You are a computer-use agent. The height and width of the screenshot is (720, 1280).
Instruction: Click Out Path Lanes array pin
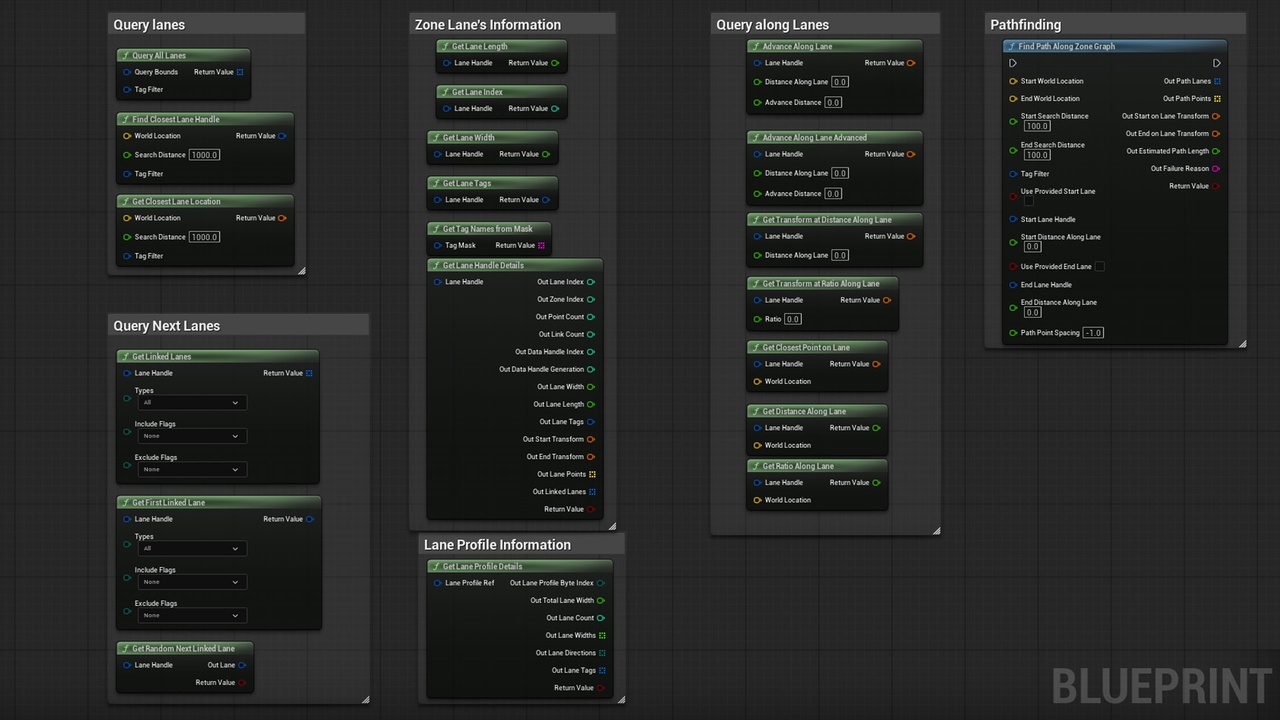coord(1217,81)
